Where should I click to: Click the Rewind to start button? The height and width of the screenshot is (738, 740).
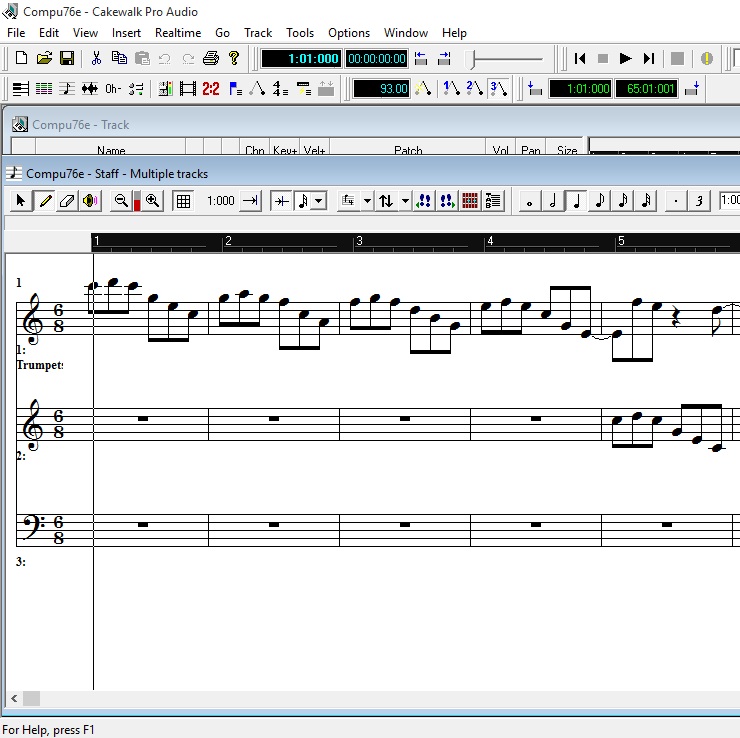tap(580, 59)
